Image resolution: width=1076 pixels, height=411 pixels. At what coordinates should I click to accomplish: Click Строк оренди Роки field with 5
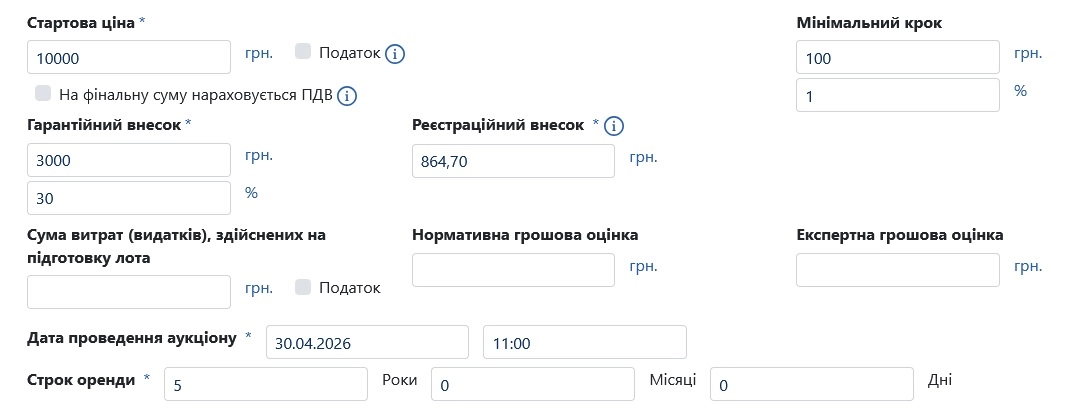[266, 384]
